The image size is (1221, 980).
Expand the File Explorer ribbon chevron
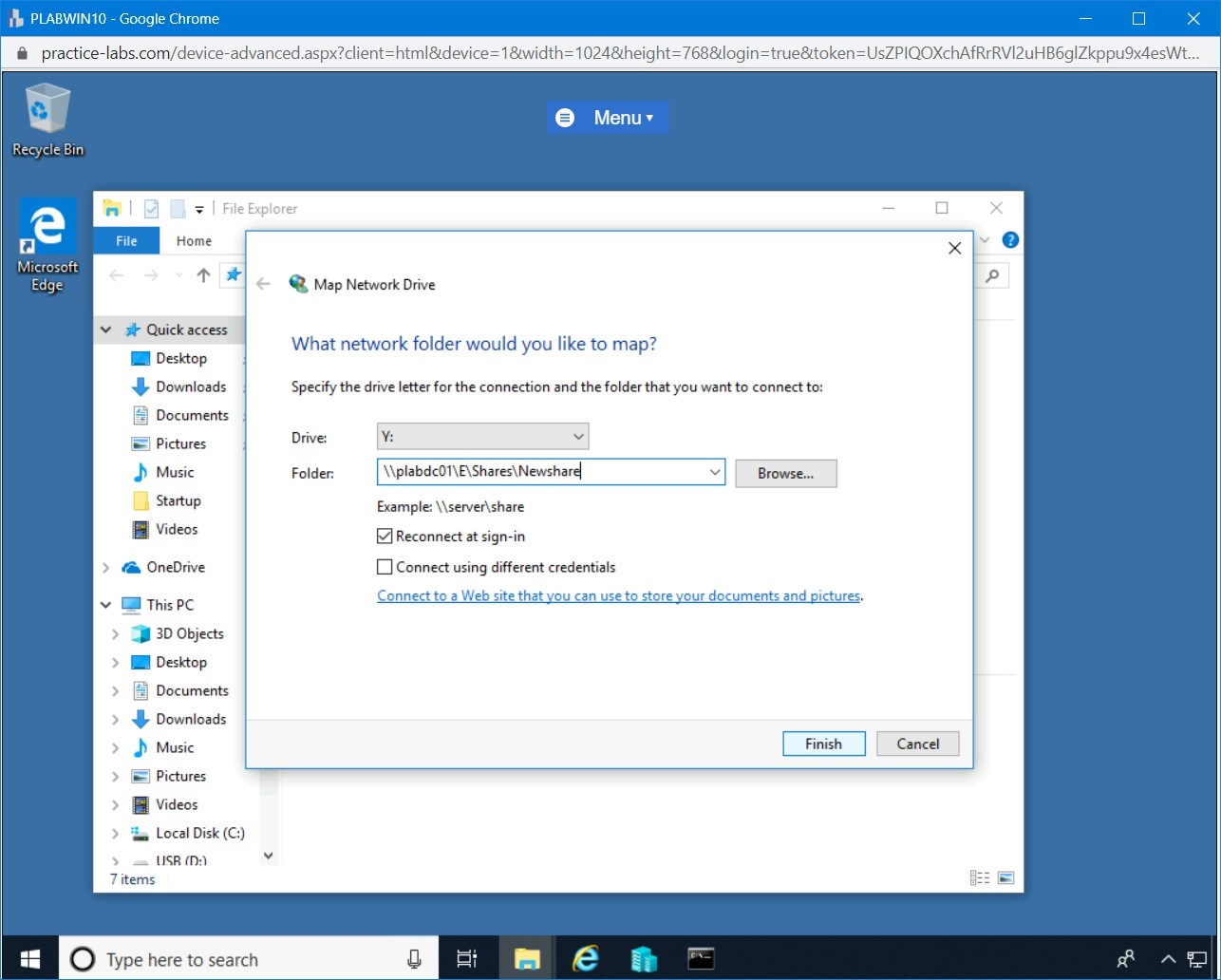[985, 240]
